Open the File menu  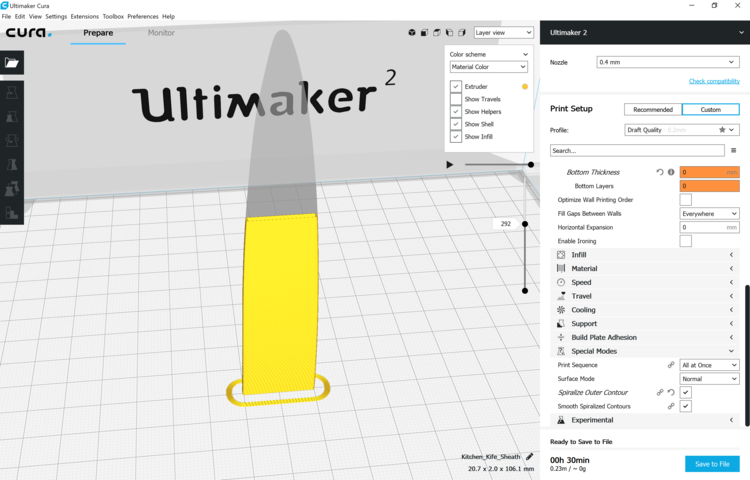6,16
